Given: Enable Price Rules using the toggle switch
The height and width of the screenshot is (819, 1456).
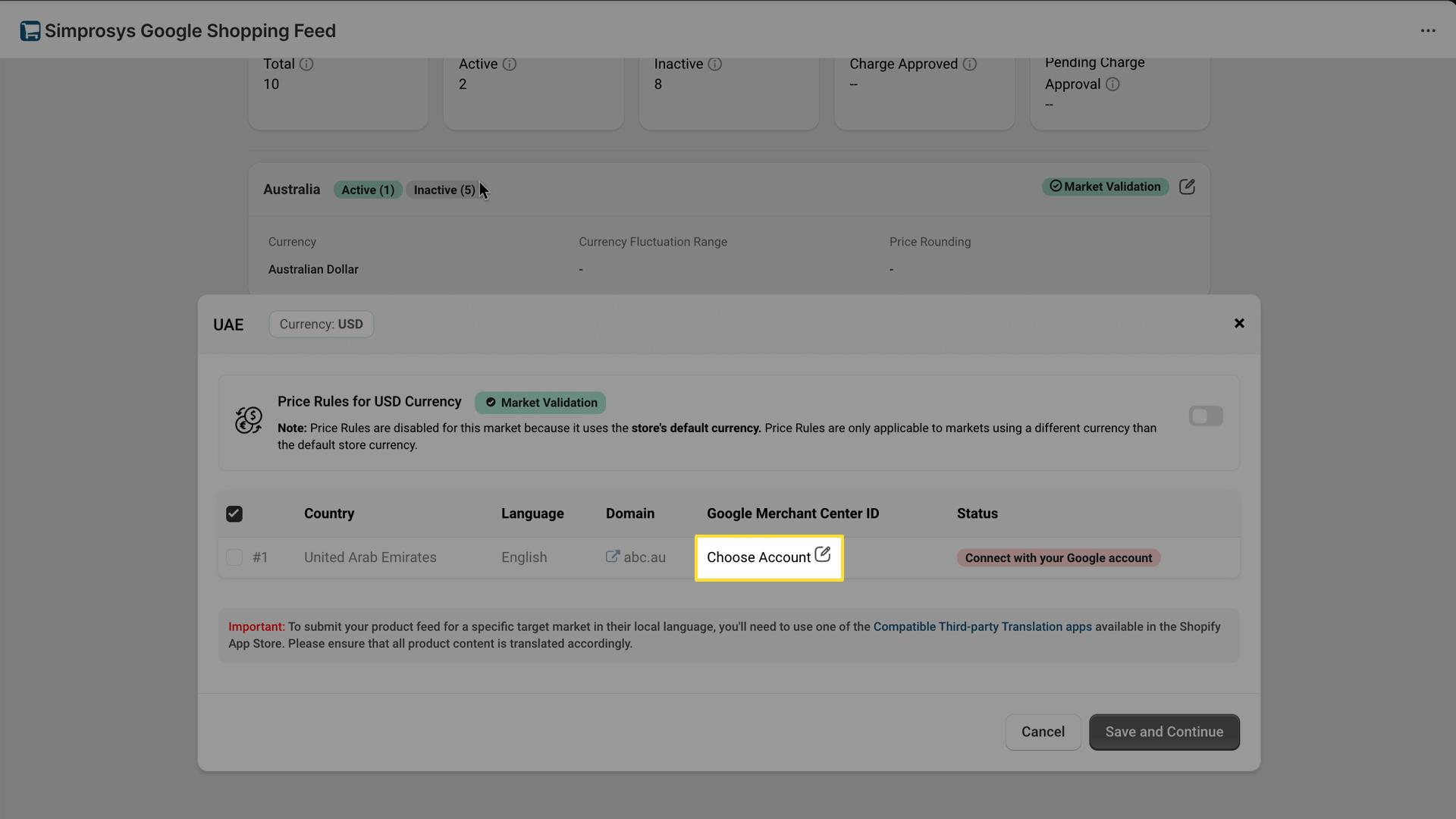Looking at the screenshot, I should tap(1206, 416).
